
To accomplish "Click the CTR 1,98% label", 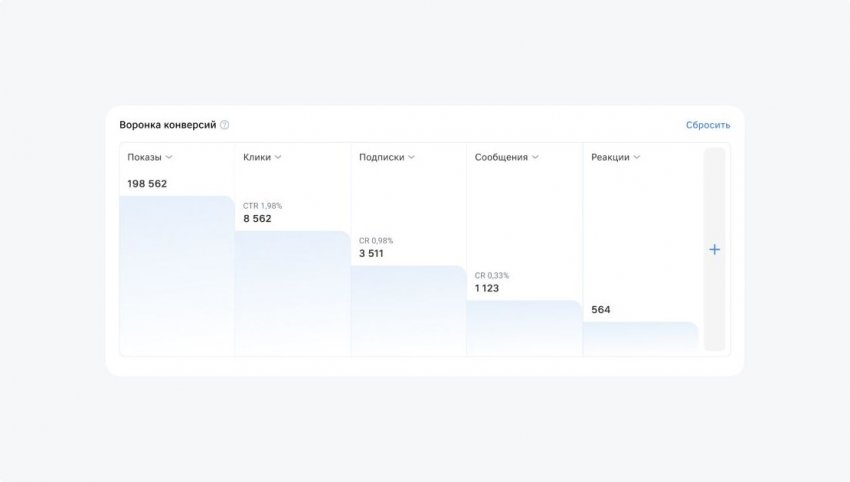I will point(262,206).
